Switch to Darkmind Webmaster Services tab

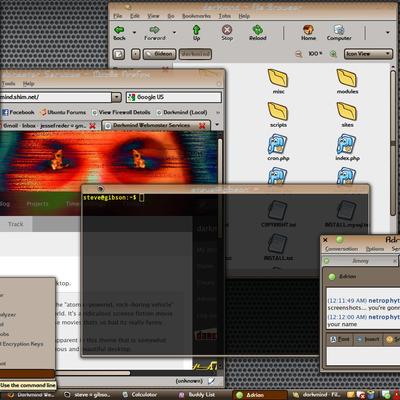[151, 126]
